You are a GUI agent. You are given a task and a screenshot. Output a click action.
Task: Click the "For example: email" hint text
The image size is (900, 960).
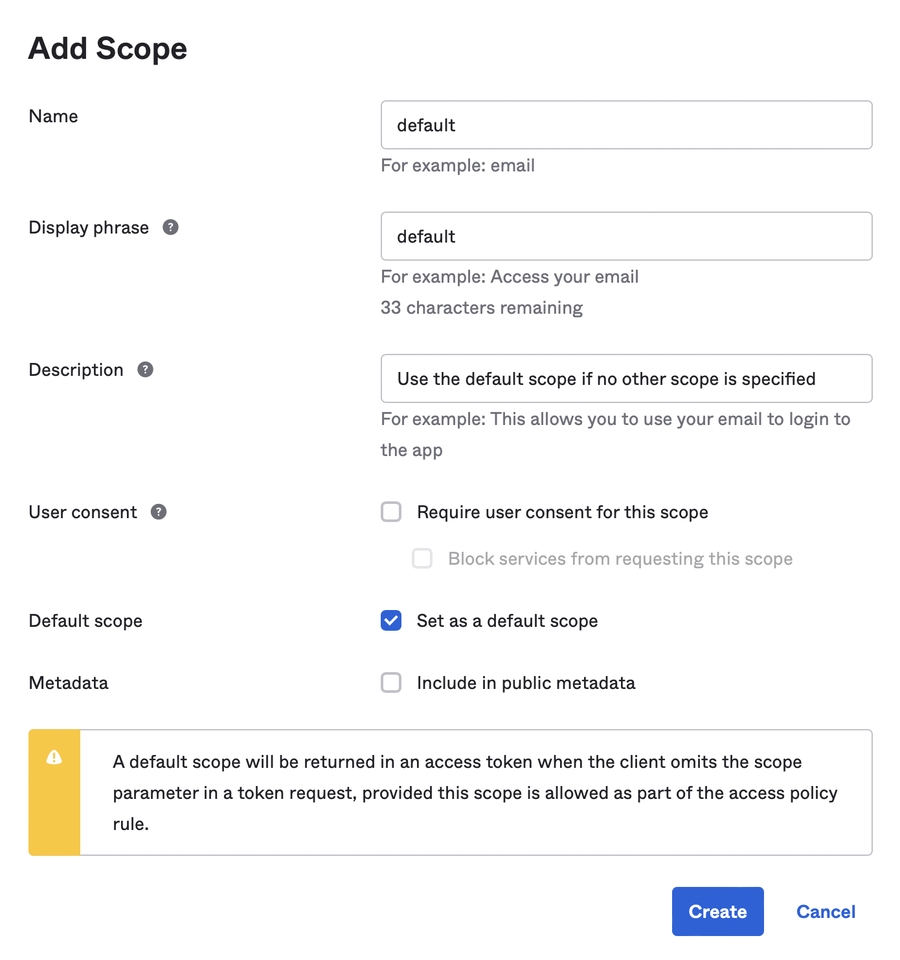[x=457, y=166]
